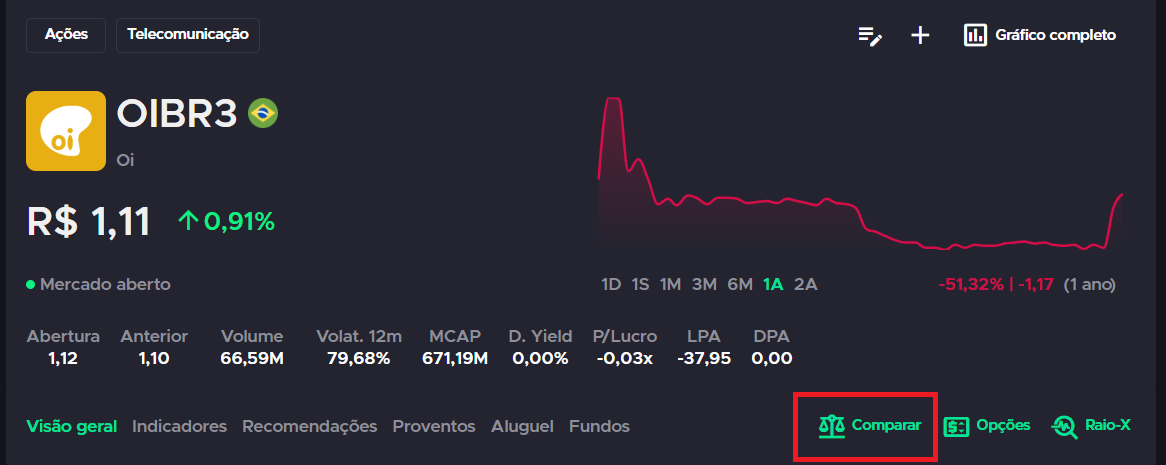The image size is (1166, 465).
Task: Click the edit list pencil icon
Action: pos(870,36)
